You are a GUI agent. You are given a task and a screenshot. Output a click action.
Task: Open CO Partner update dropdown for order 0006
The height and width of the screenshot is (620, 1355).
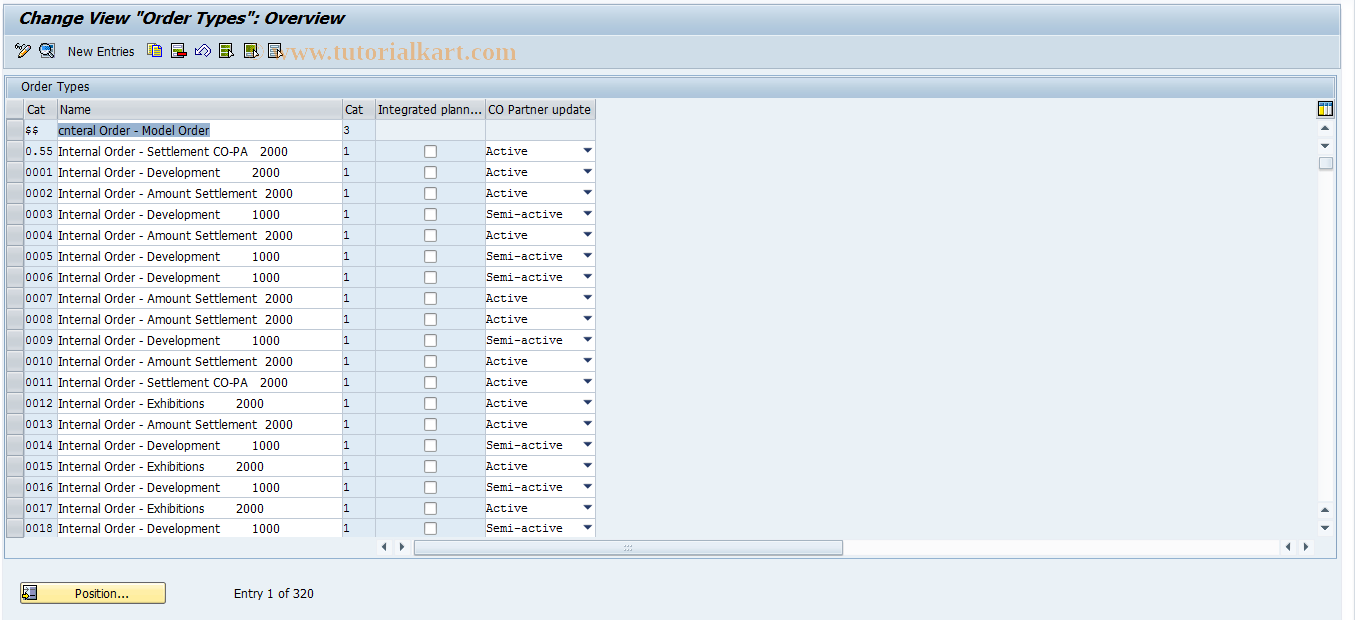[587, 277]
